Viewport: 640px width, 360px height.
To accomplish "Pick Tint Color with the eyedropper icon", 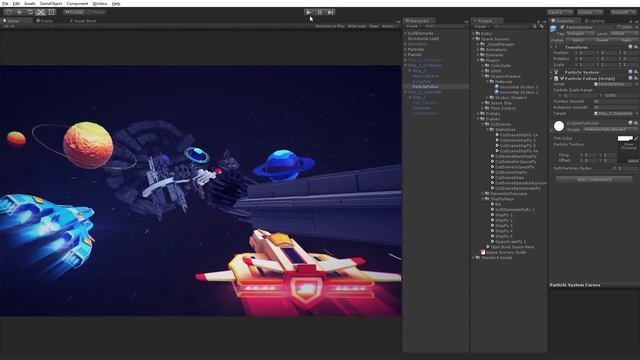I will coord(636,138).
